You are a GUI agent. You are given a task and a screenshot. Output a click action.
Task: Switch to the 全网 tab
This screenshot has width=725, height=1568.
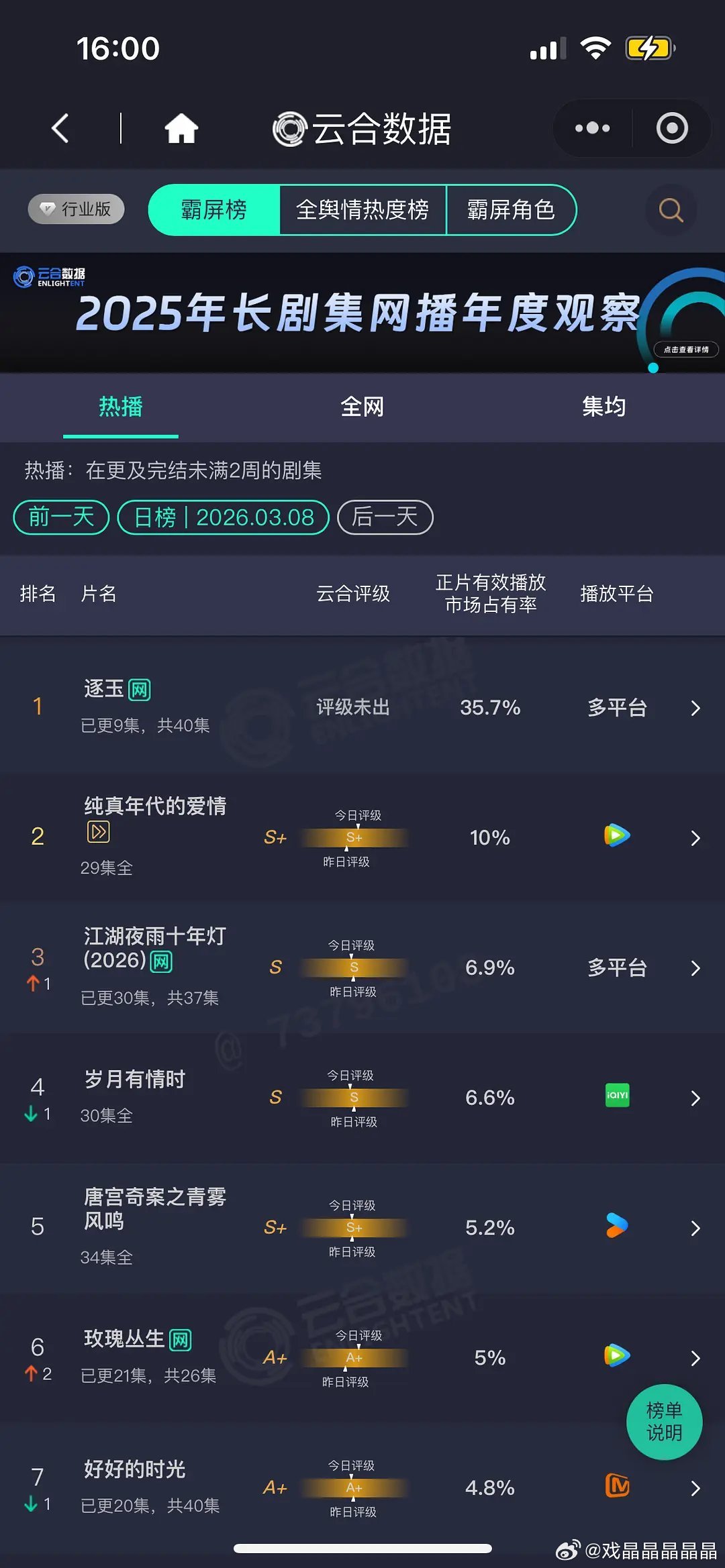point(362,407)
